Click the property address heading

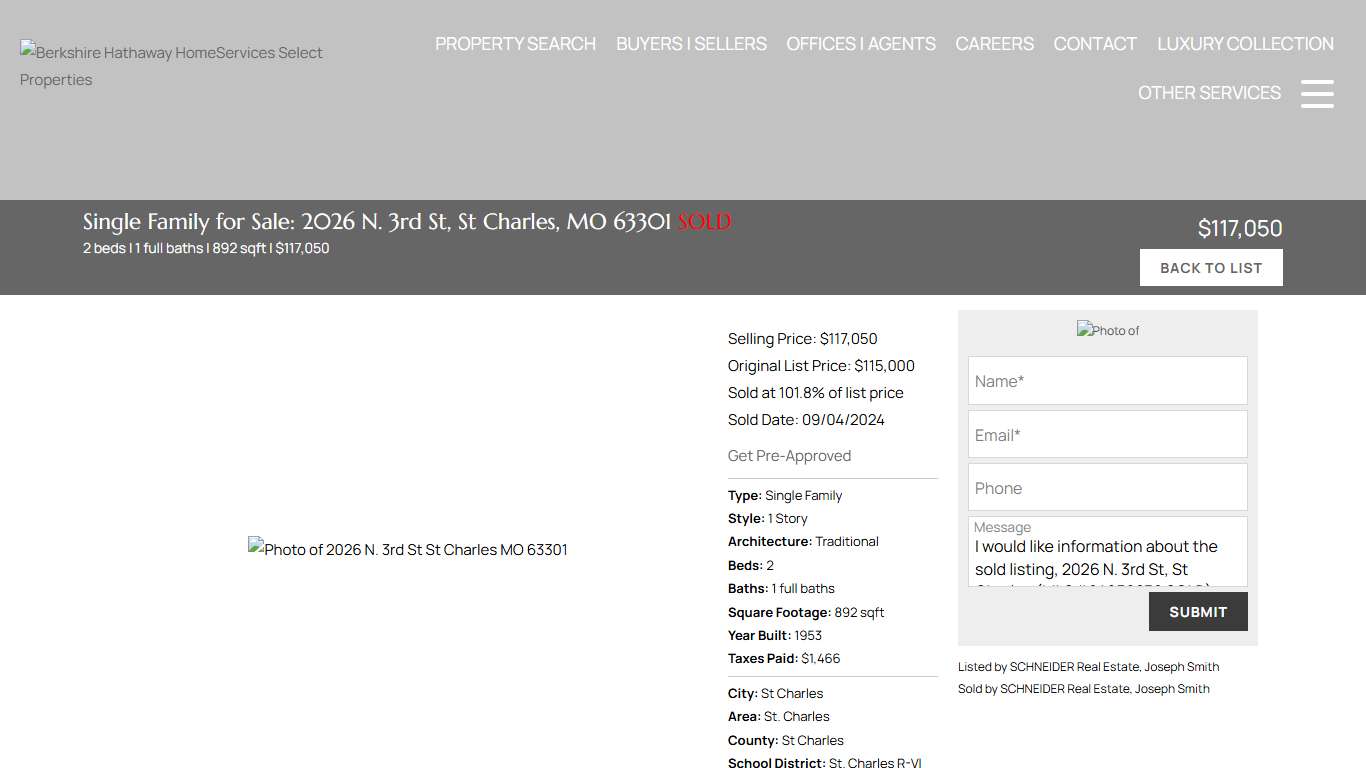(x=377, y=222)
